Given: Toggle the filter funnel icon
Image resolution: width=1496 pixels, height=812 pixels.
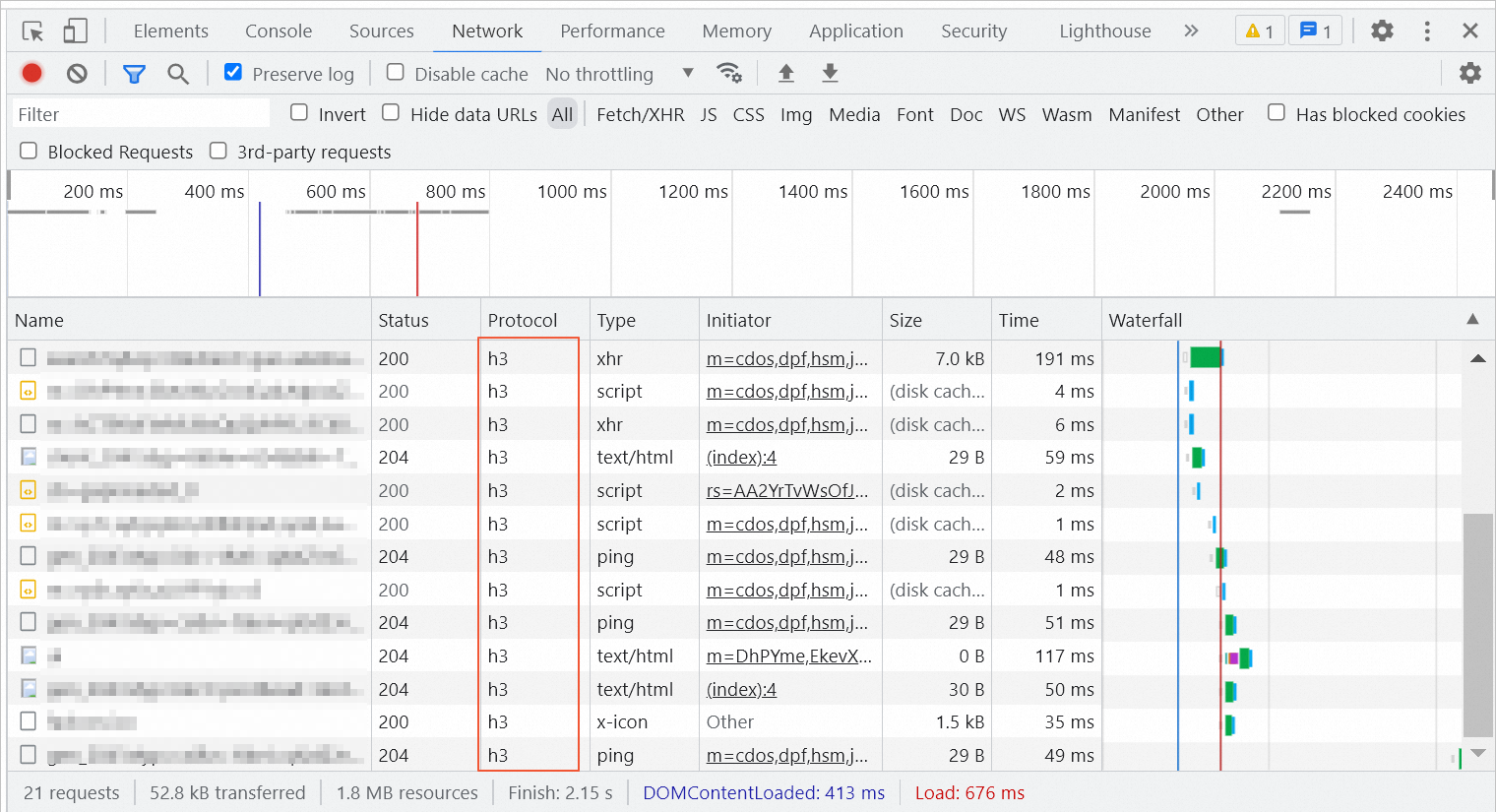Looking at the screenshot, I should [x=134, y=74].
